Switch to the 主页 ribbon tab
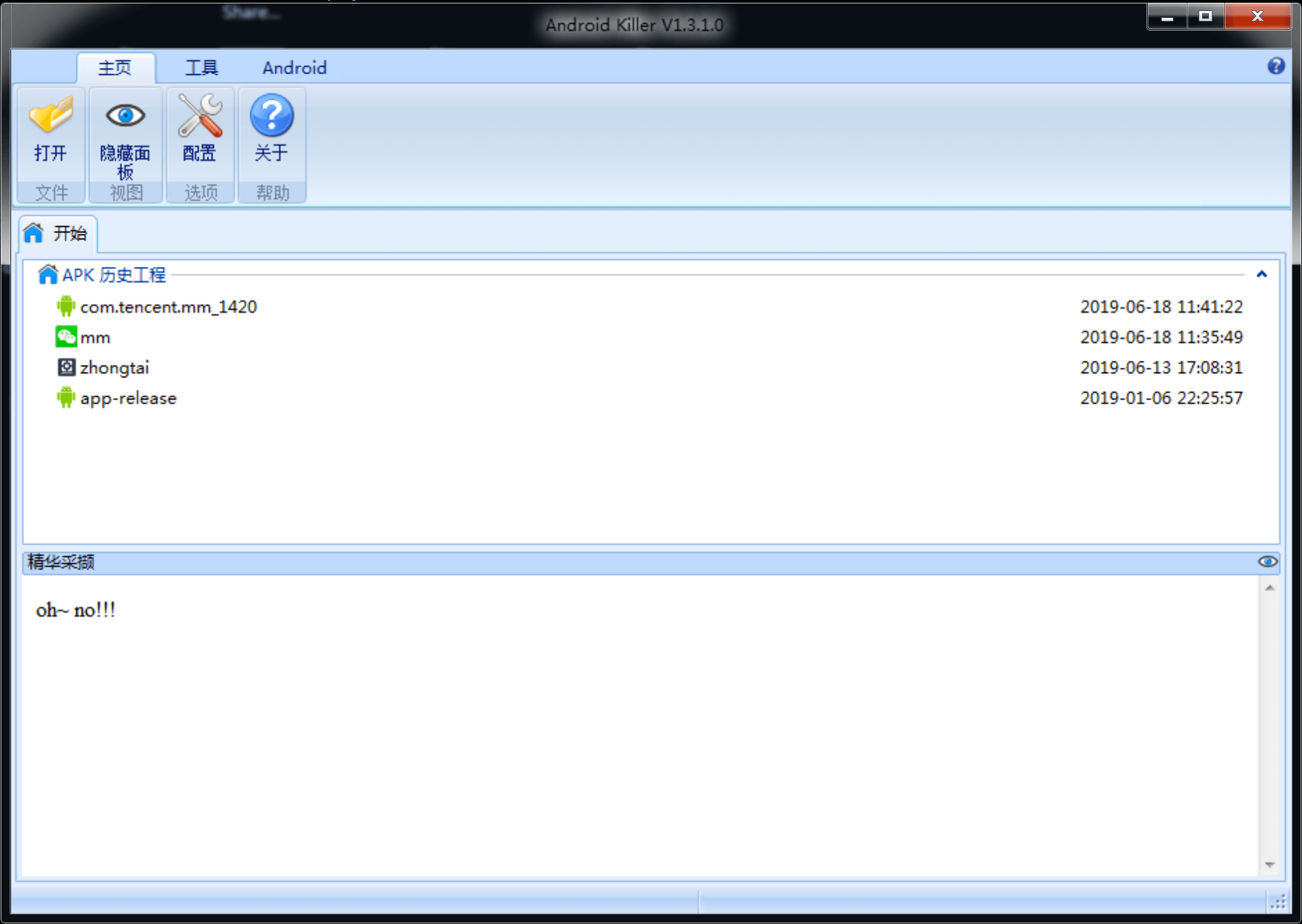This screenshot has height=924, width=1302. pyautogui.click(x=115, y=67)
